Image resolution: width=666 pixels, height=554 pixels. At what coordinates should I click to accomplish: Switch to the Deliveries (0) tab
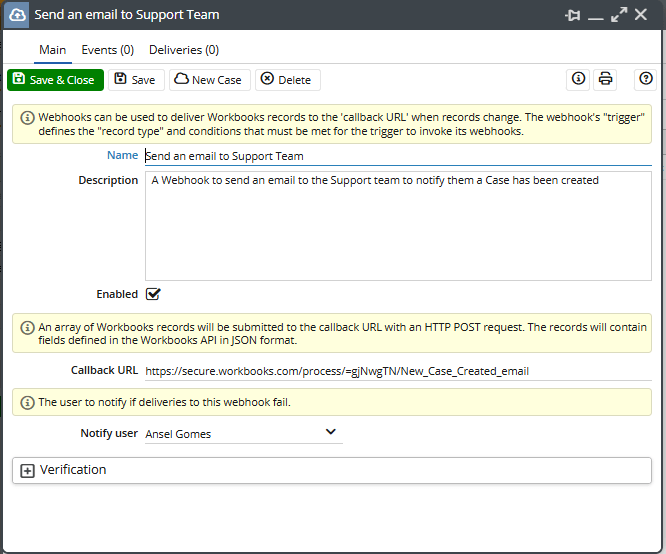pyautogui.click(x=184, y=50)
